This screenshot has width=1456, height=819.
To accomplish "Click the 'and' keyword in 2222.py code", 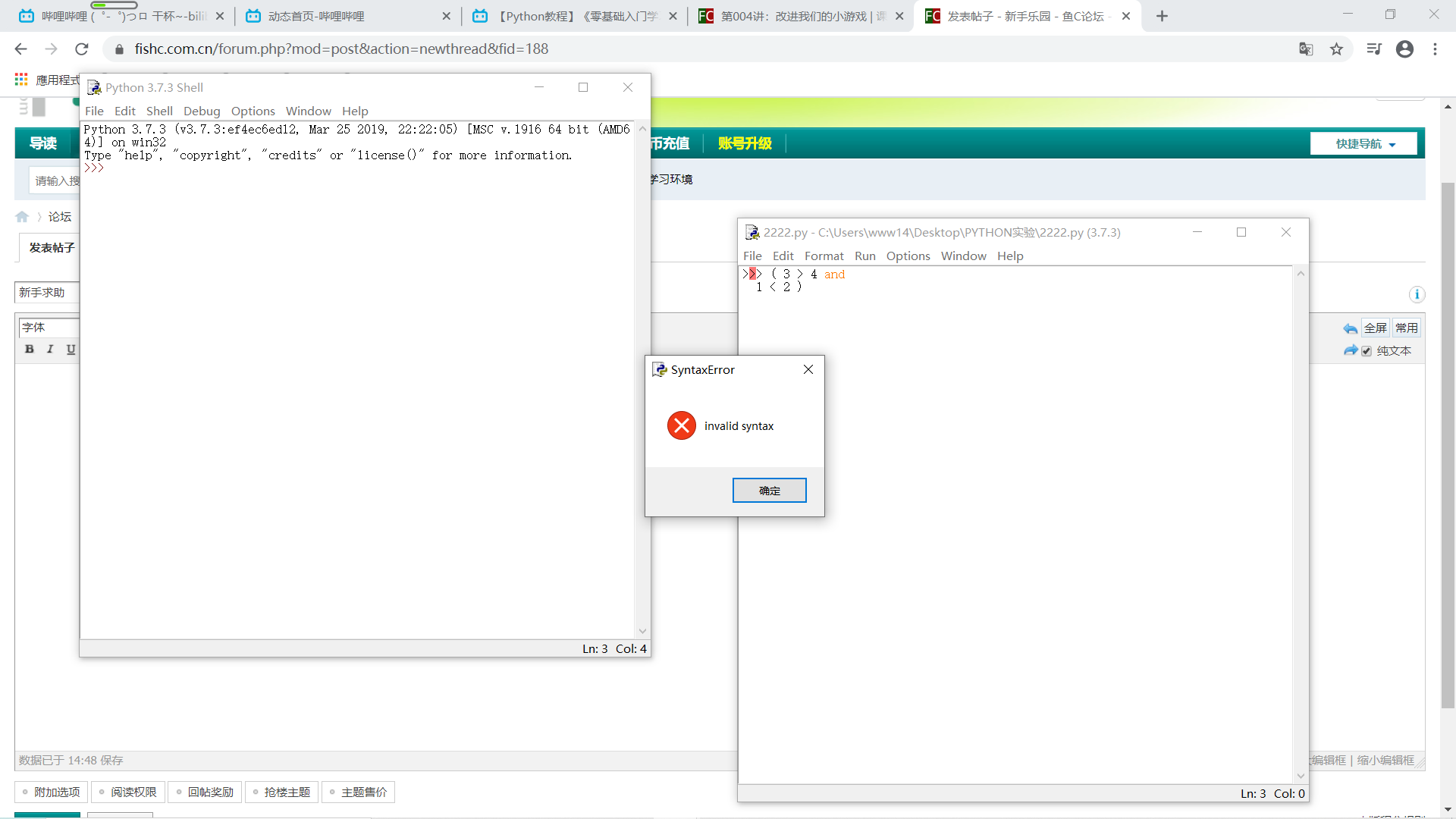I will tap(834, 275).
